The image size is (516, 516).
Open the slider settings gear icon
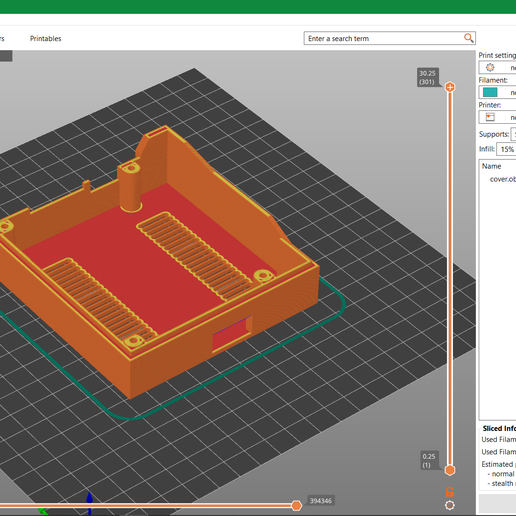[x=450, y=505]
